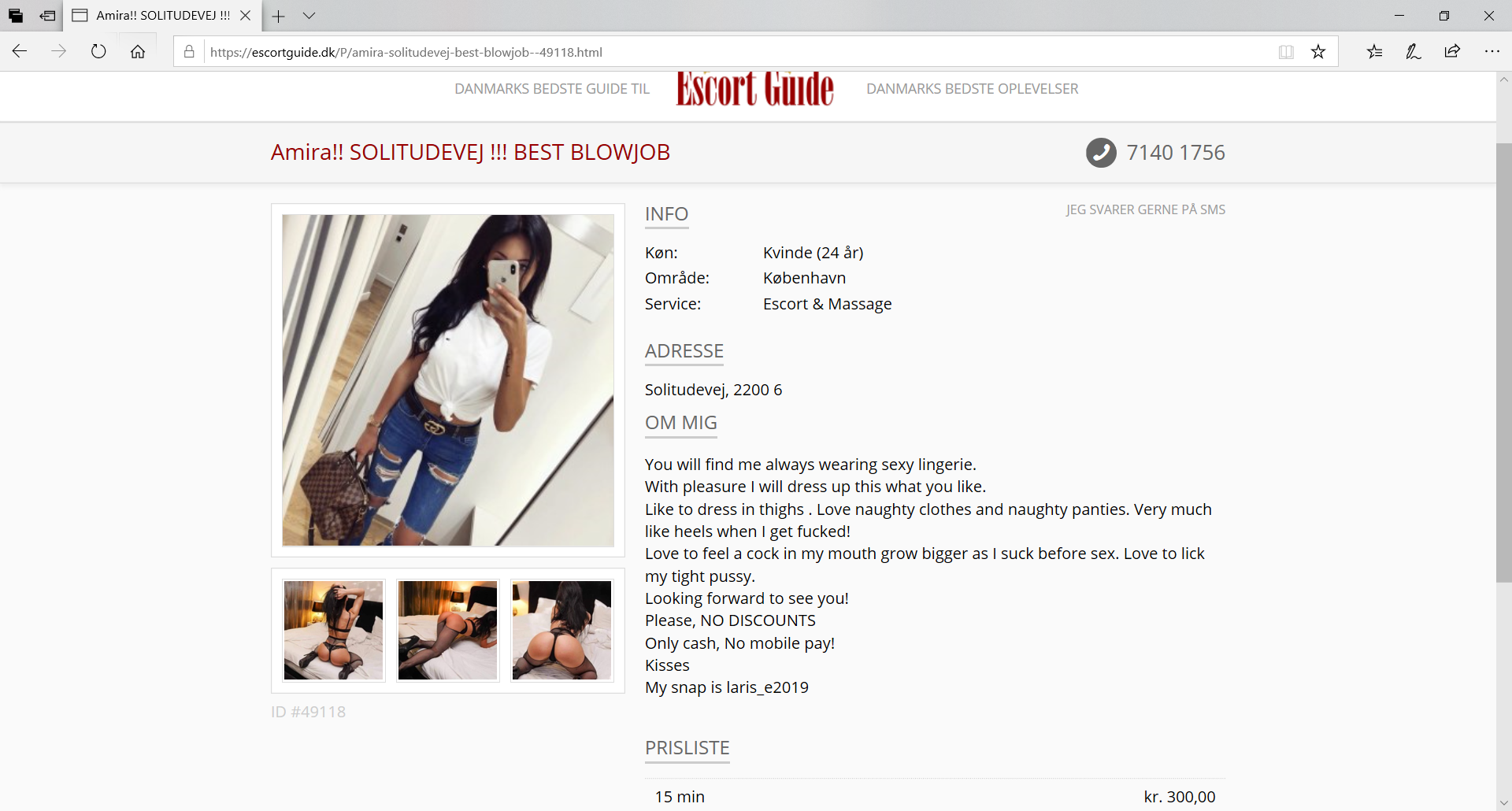Click the vertical page scrollbar thumb

pos(1503,362)
